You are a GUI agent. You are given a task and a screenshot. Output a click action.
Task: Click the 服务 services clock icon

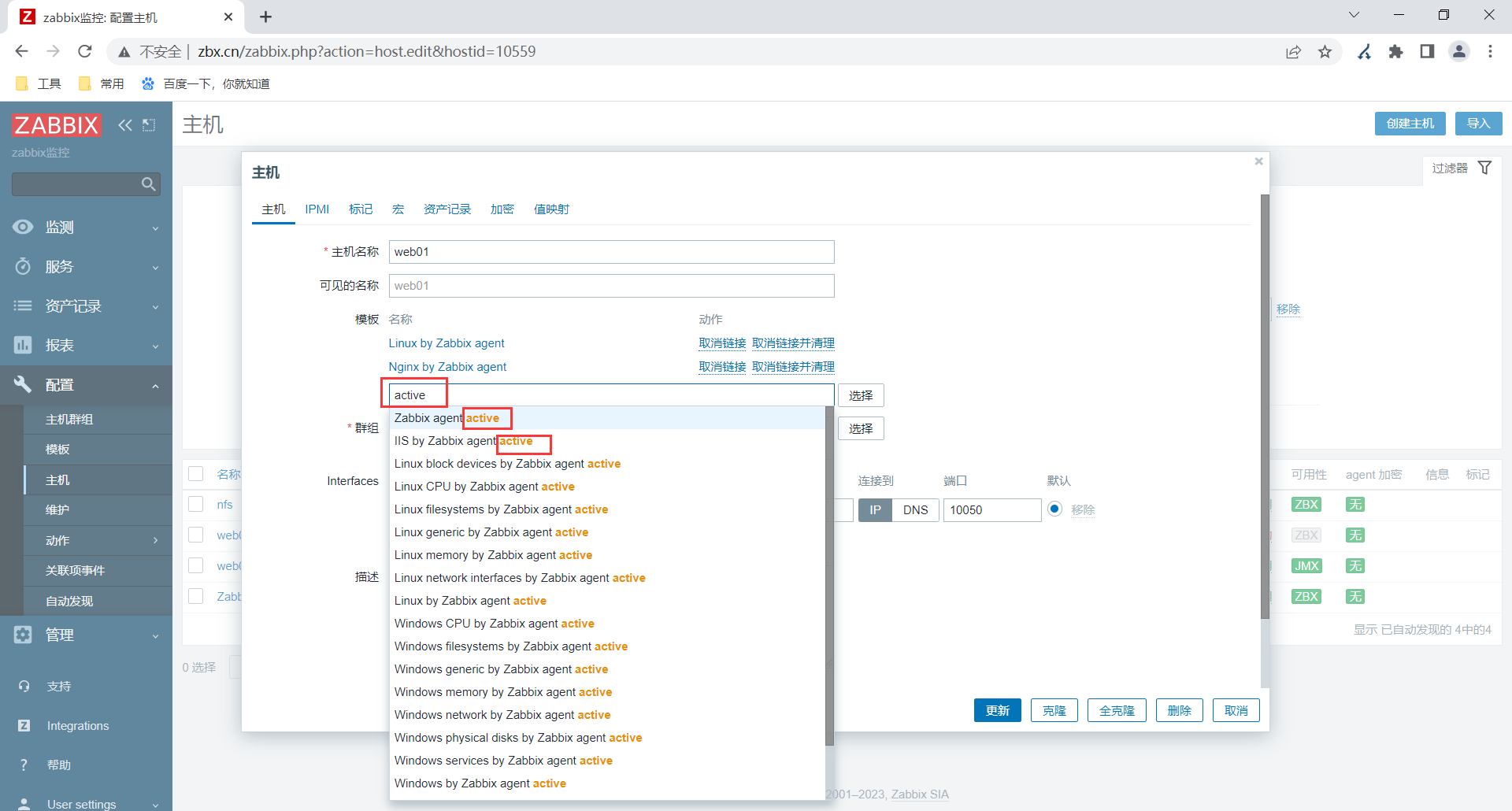[x=23, y=266]
